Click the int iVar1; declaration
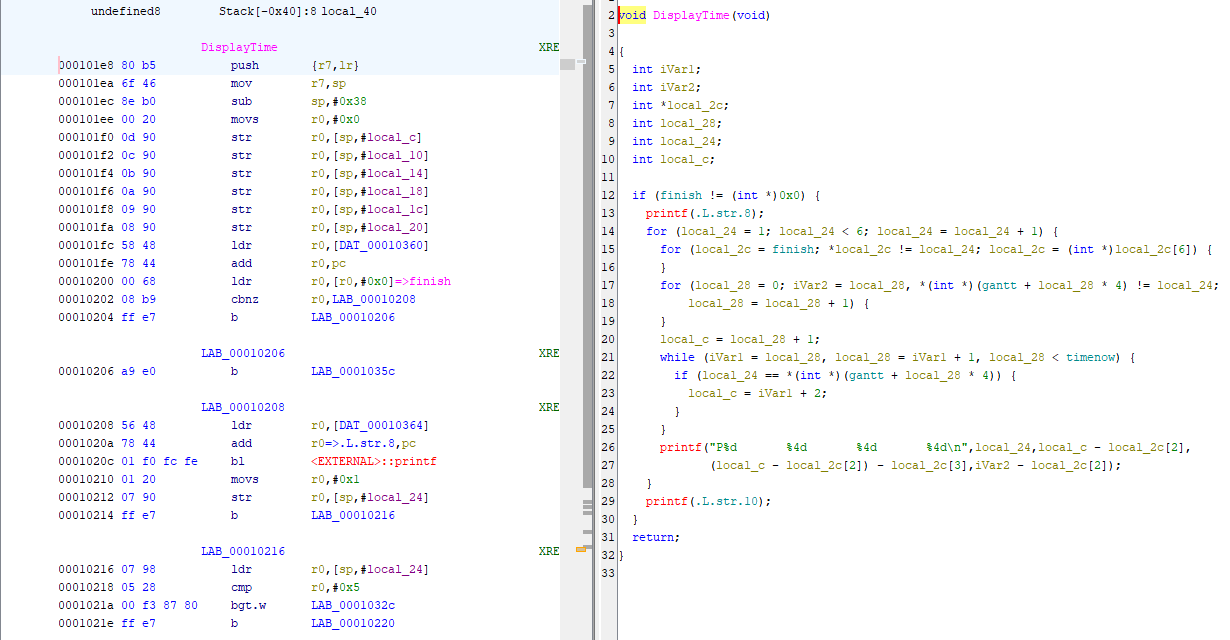 point(667,69)
